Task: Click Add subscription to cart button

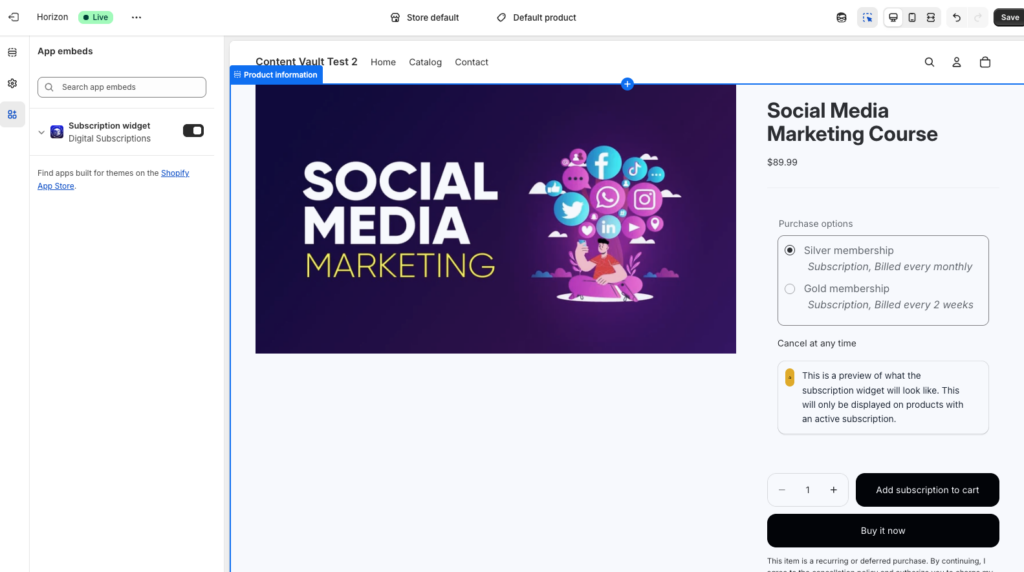Action: (x=927, y=490)
